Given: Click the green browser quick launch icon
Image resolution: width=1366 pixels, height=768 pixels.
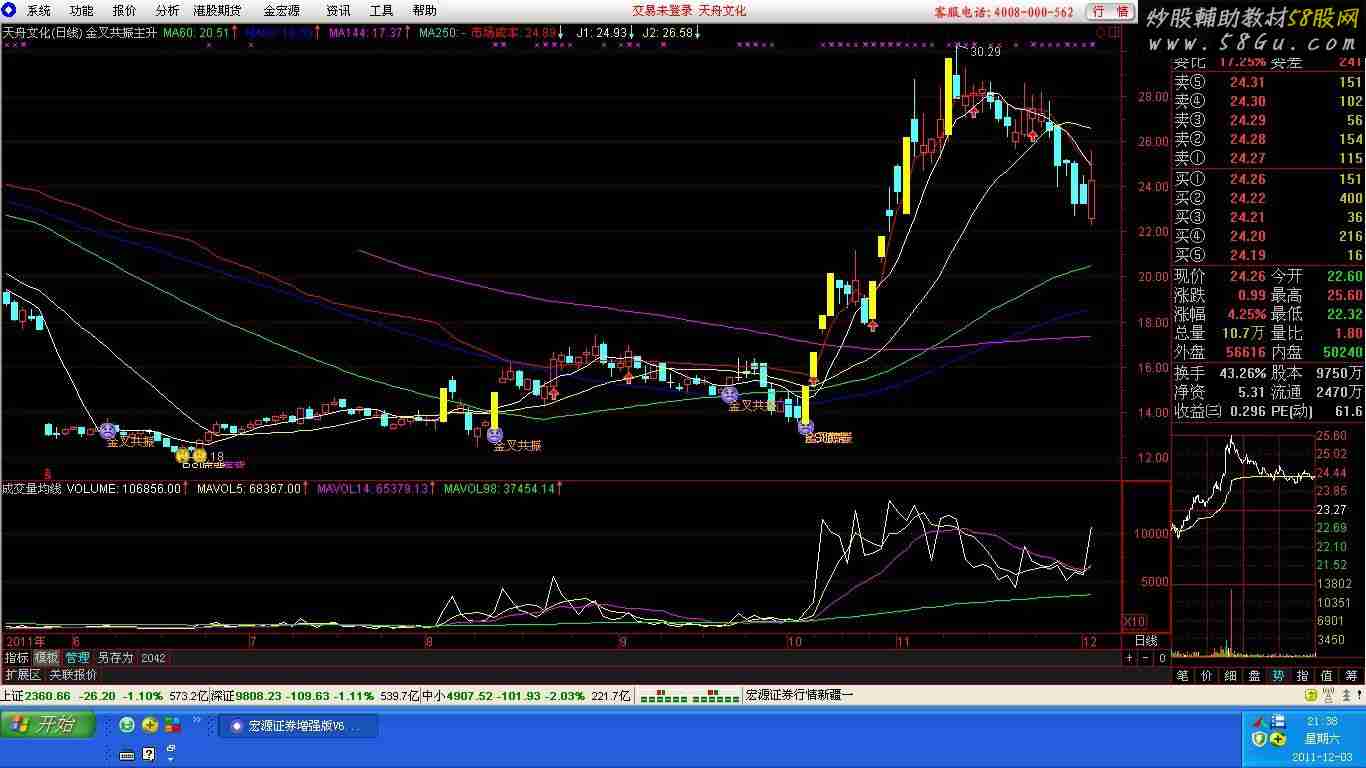Looking at the screenshot, I should 127,725.
